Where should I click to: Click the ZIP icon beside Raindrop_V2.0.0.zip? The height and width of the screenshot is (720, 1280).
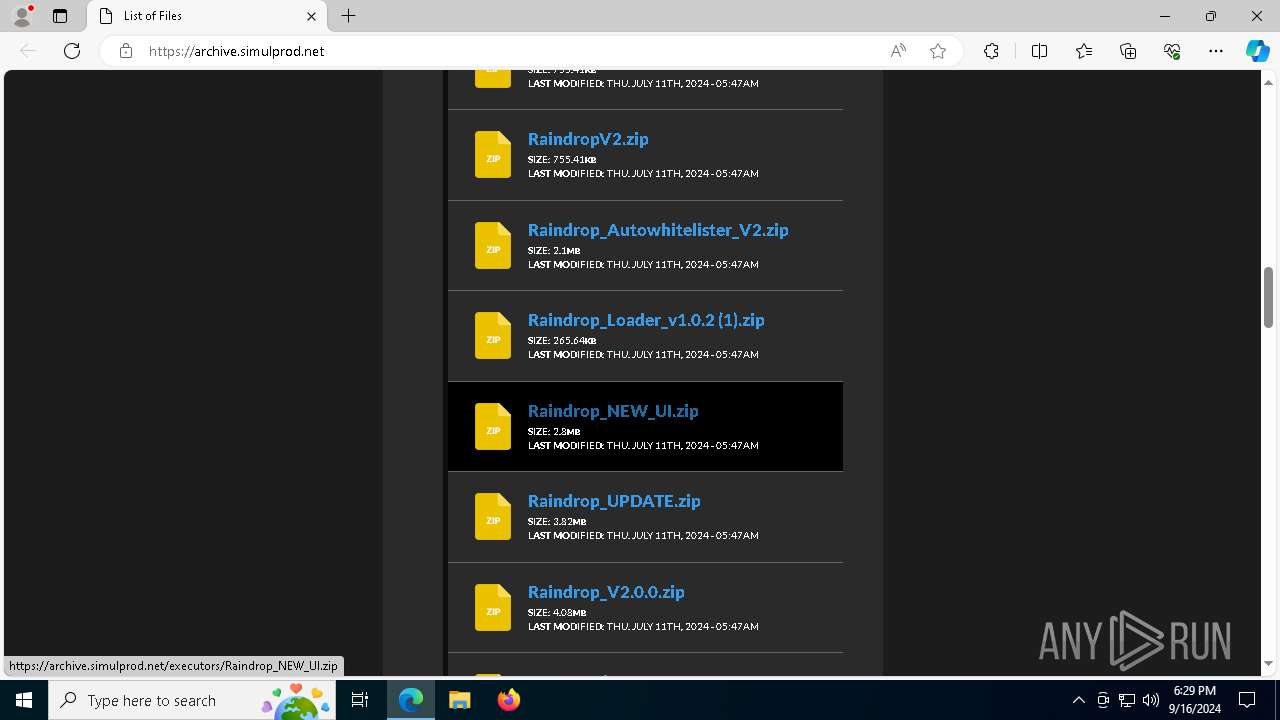[493, 608]
